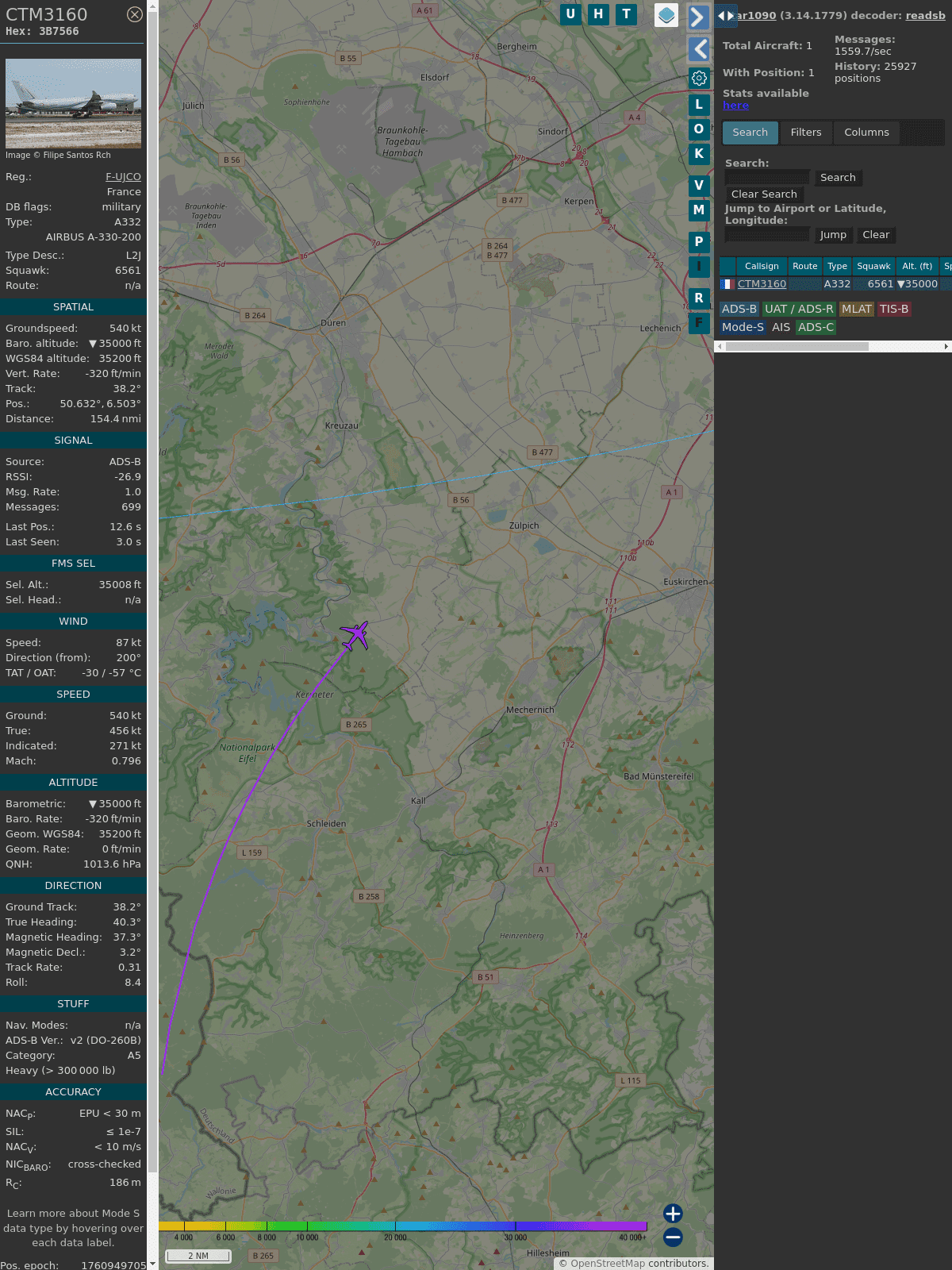Click the aircraft search input field
Viewport: 952px width, 1270px height.
767,178
